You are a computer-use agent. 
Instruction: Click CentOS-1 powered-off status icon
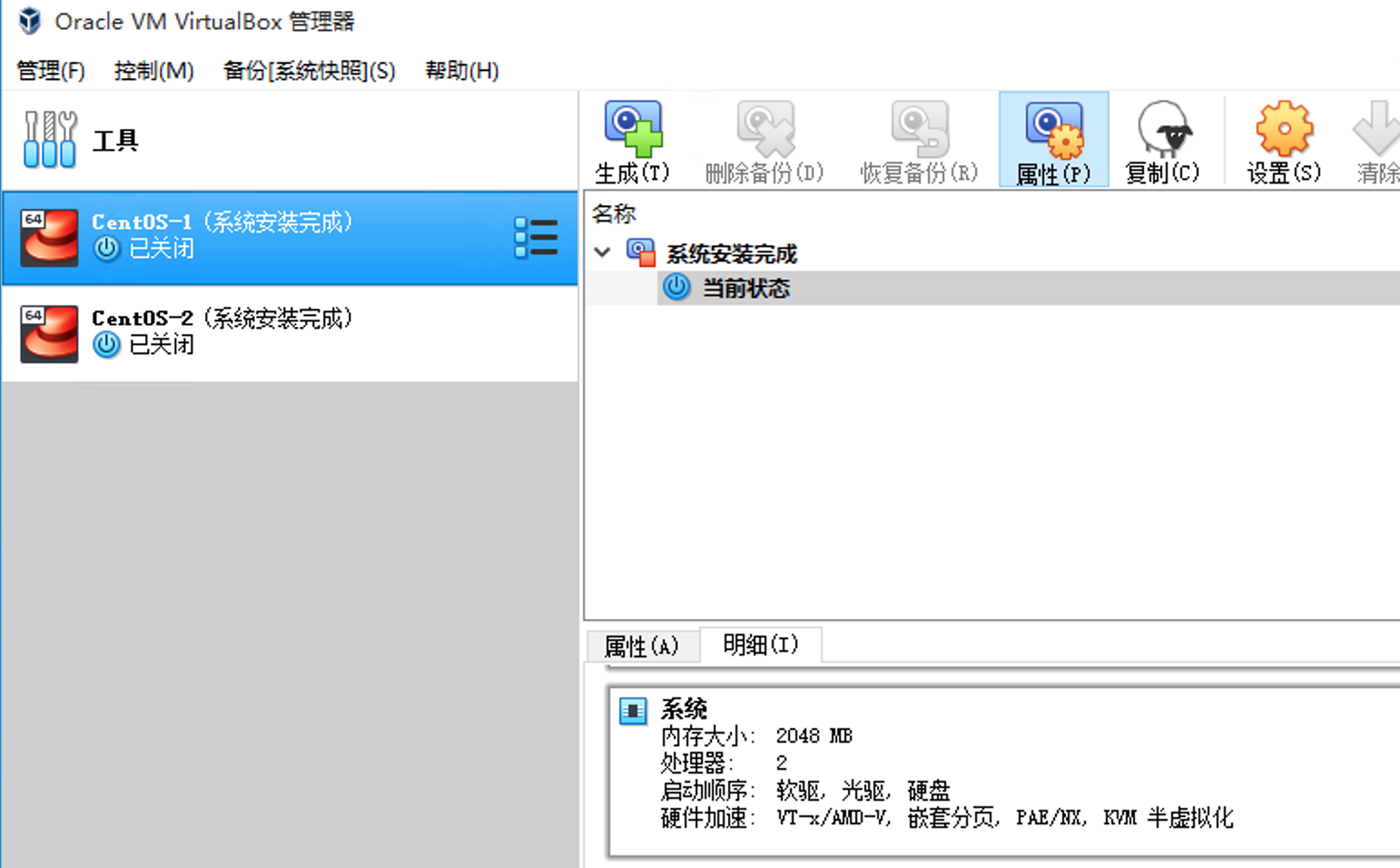[107, 249]
